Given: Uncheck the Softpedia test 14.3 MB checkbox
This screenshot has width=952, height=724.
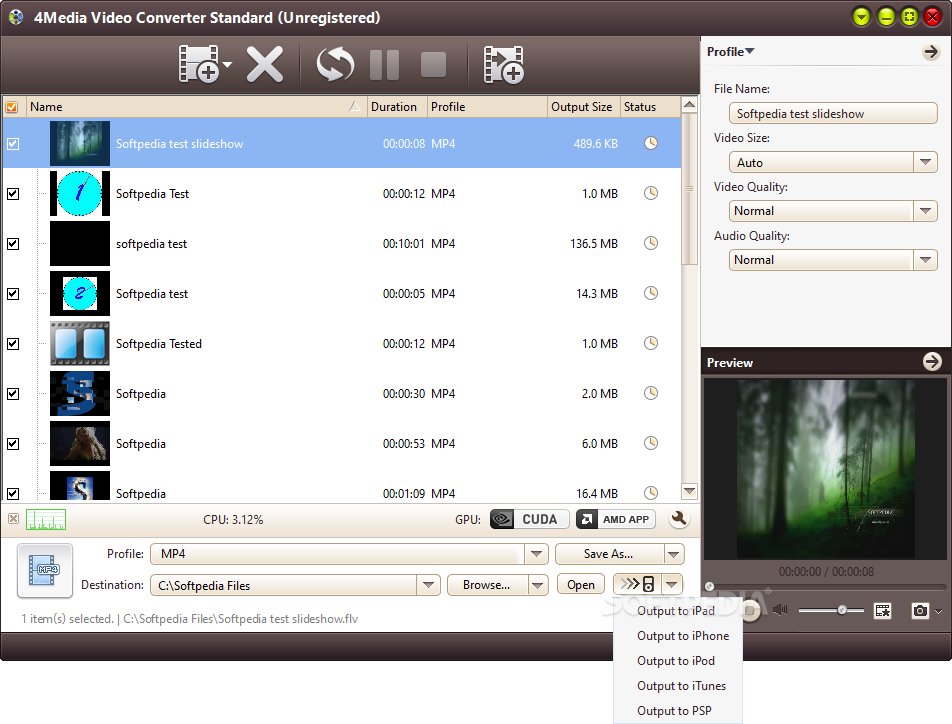Looking at the screenshot, I should point(13,294).
